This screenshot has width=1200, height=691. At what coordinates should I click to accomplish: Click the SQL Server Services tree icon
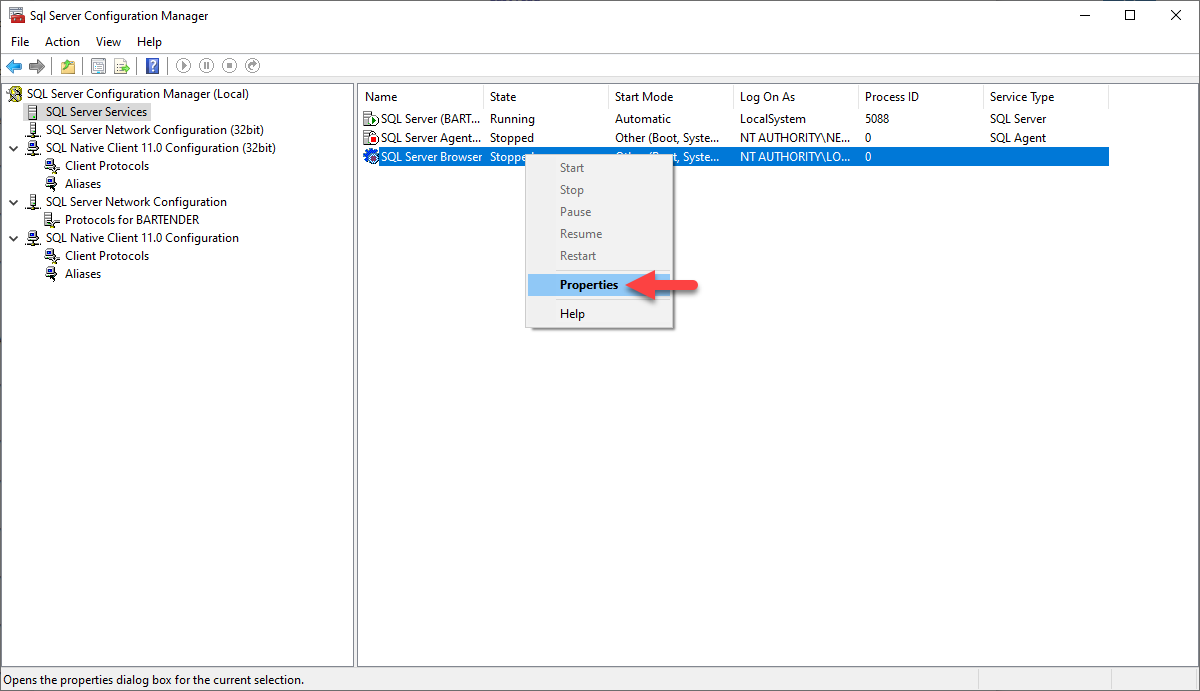[x=33, y=112]
